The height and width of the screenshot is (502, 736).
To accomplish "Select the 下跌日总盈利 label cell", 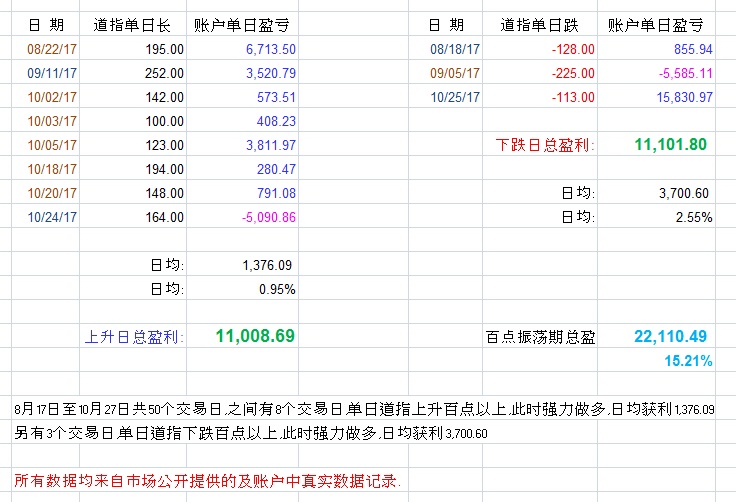I will point(544,145).
